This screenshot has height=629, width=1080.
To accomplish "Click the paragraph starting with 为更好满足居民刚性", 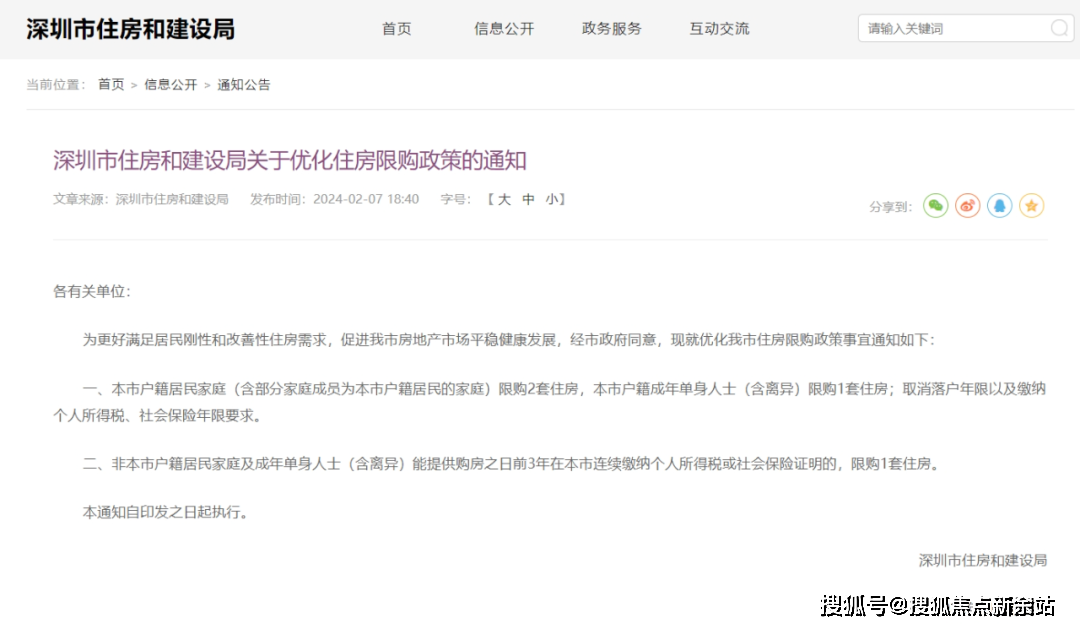I will (x=509, y=340).
